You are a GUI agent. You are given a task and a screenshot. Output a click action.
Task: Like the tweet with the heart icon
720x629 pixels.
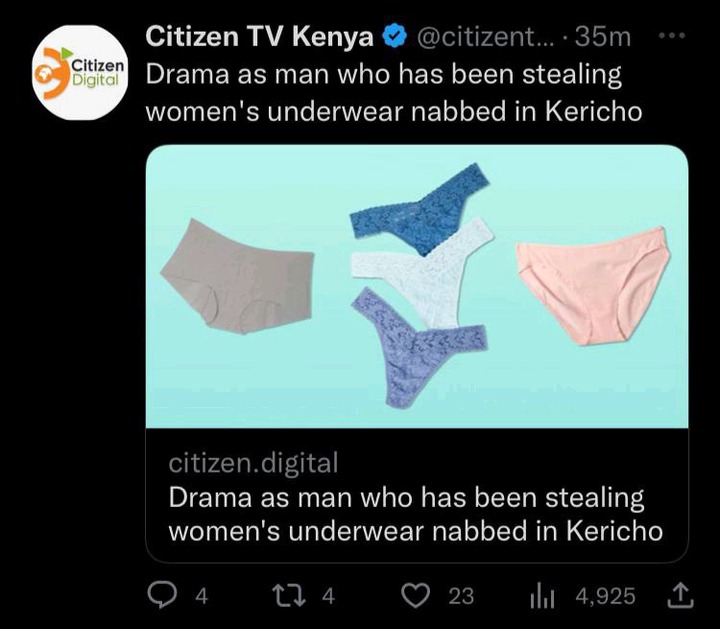416,596
